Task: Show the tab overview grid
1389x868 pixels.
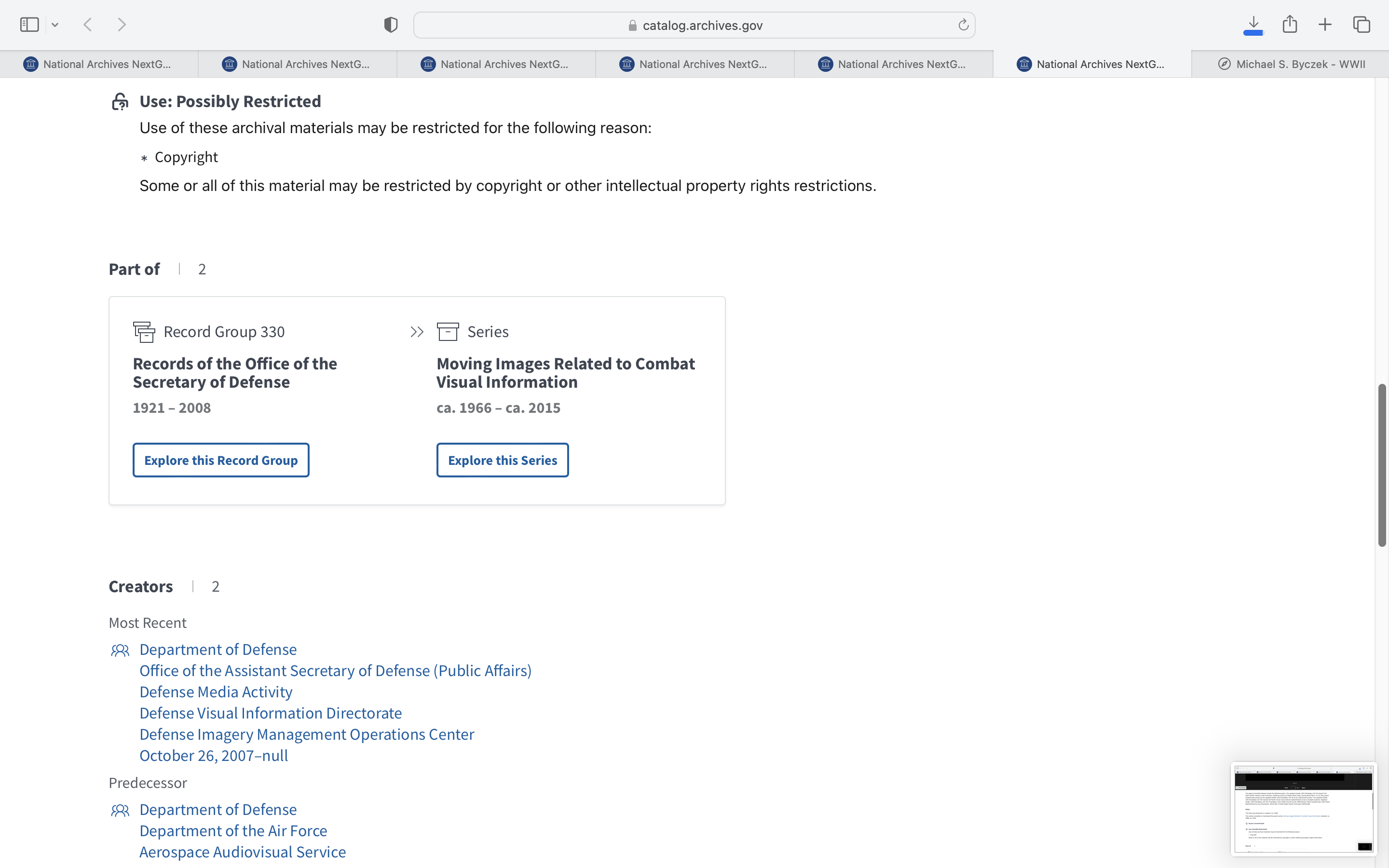Action: pos(1362,25)
